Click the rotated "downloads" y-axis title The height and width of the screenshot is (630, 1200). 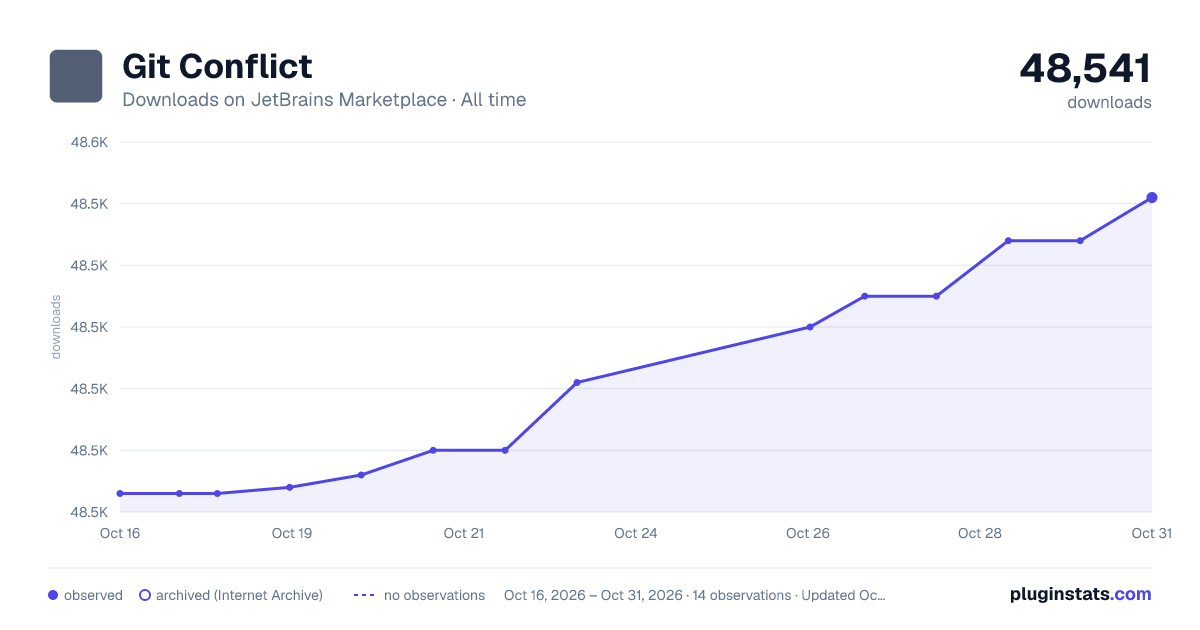56,327
